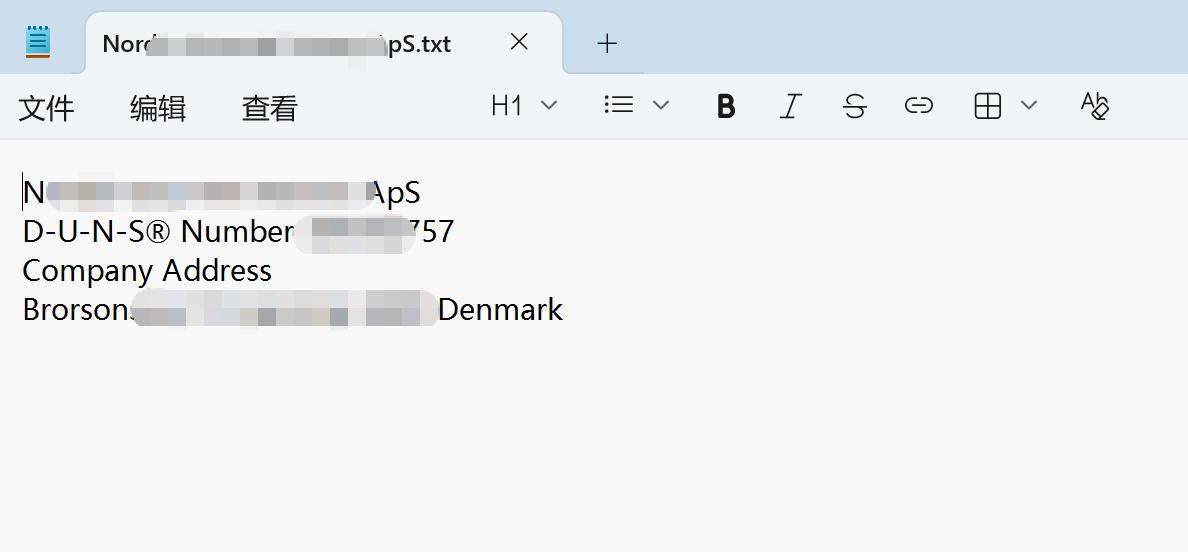1188x552 pixels.
Task: Toggle strikethrough formatting
Action: pyautogui.click(x=855, y=106)
